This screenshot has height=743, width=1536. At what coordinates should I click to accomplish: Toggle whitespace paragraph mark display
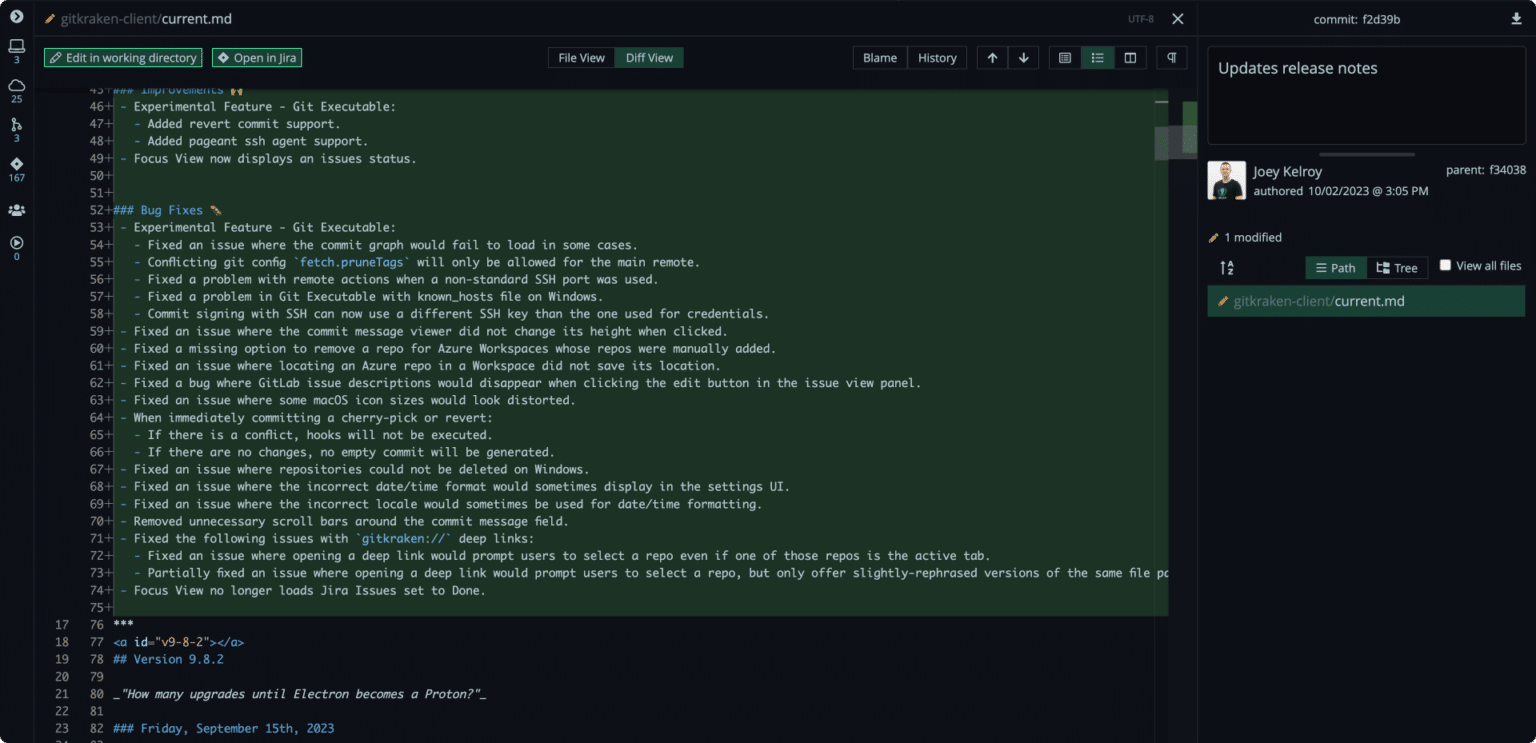(1171, 58)
